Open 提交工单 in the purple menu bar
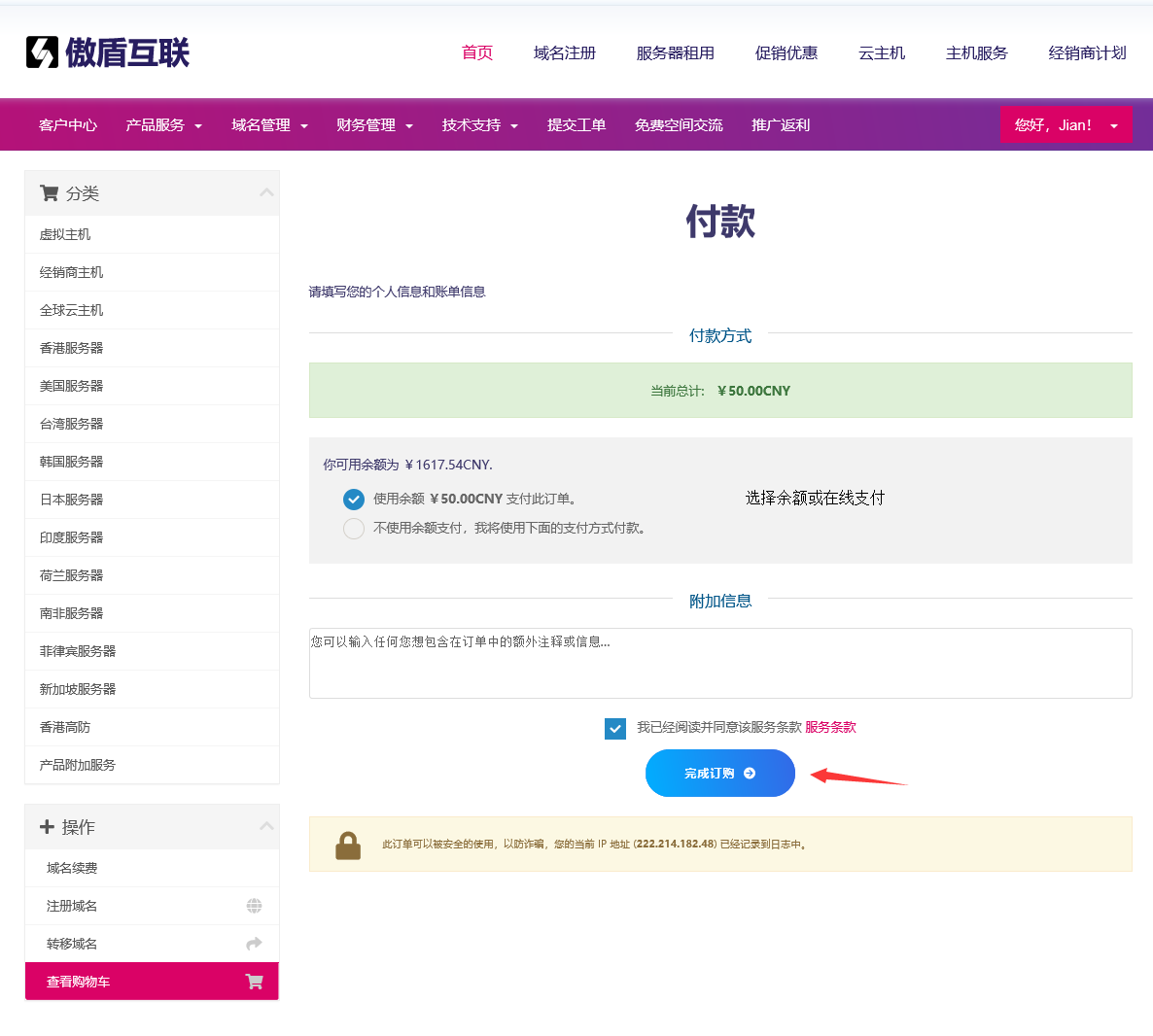Image resolution: width=1153 pixels, height=1036 pixels. 576,125
